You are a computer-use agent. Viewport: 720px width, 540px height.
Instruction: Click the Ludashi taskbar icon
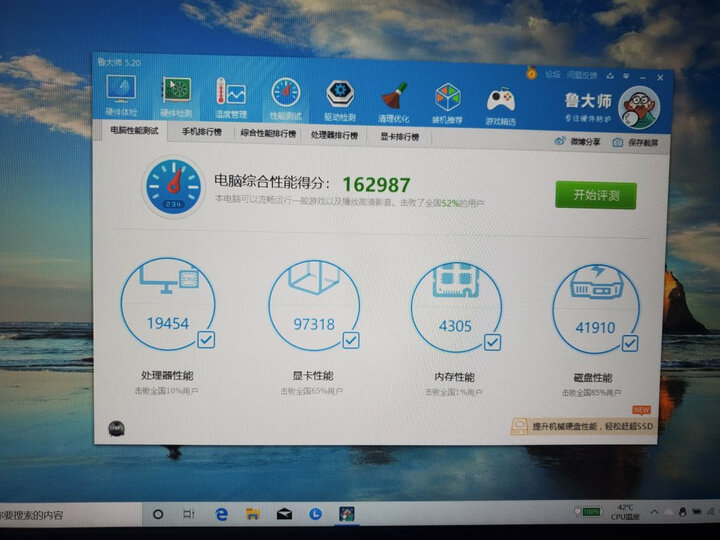pos(347,514)
